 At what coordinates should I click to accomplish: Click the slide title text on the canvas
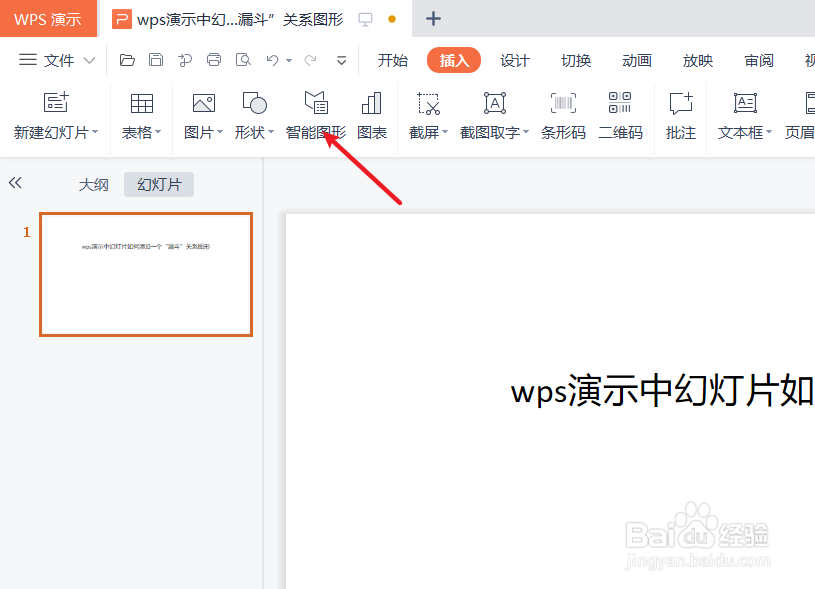662,391
